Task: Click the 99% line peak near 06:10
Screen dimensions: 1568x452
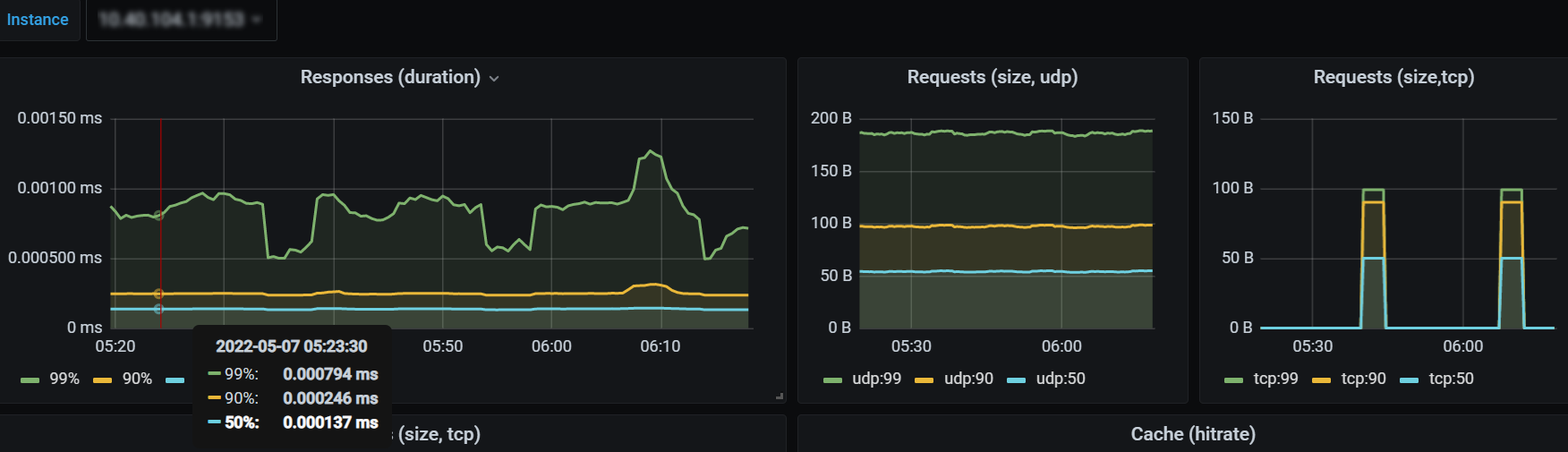Action: click(651, 151)
